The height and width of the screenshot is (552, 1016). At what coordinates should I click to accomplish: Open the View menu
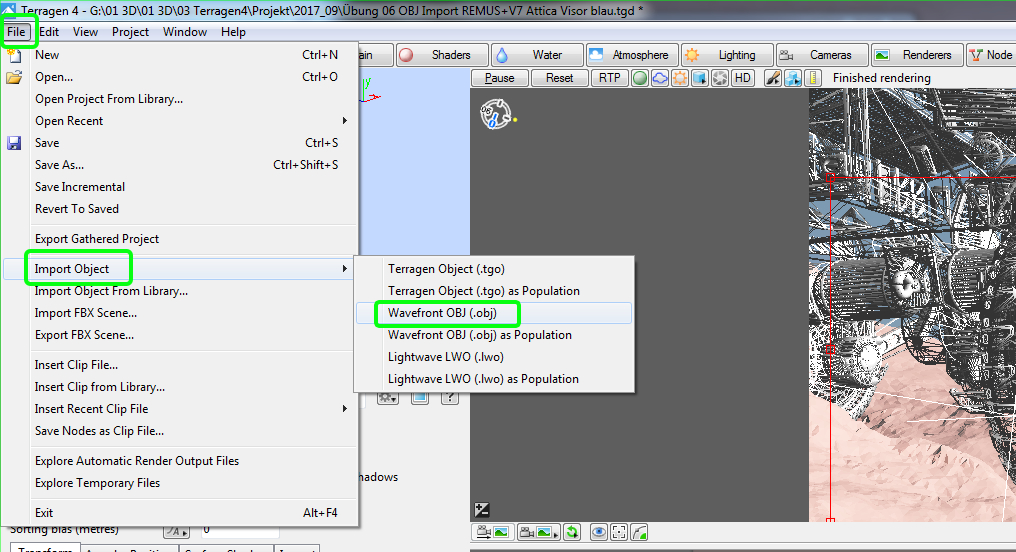(85, 32)
